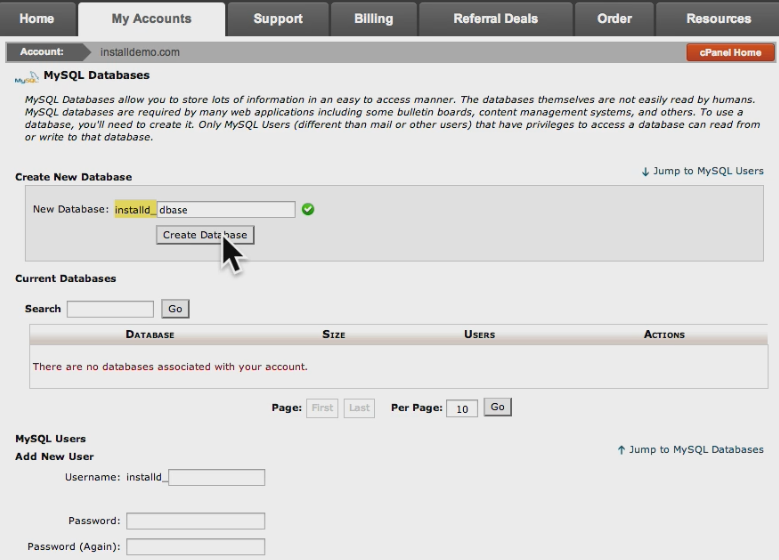Click the cPanel Home button
Screen dimensions: 779x560
[x=730, y=52]
